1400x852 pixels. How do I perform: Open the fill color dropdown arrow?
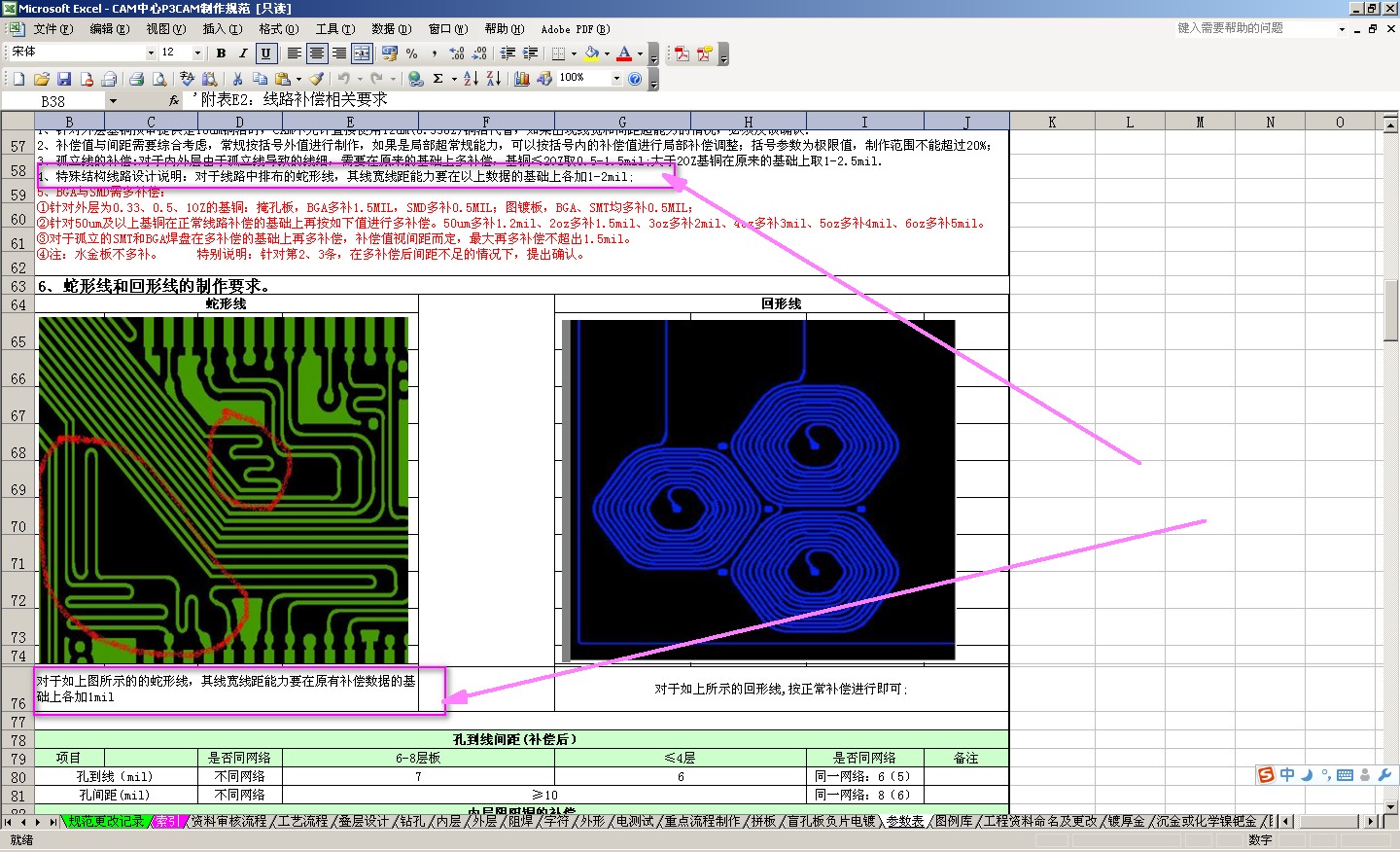607,53
